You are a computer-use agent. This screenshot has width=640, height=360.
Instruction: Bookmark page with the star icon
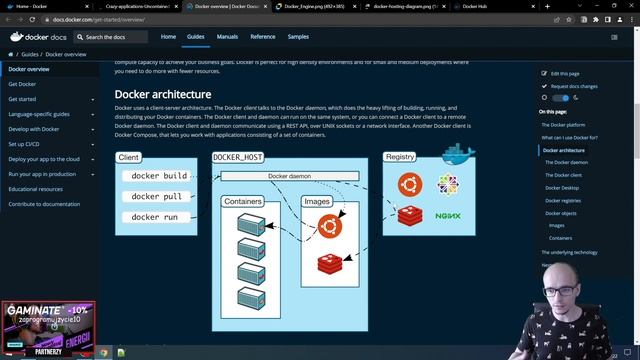569,20
